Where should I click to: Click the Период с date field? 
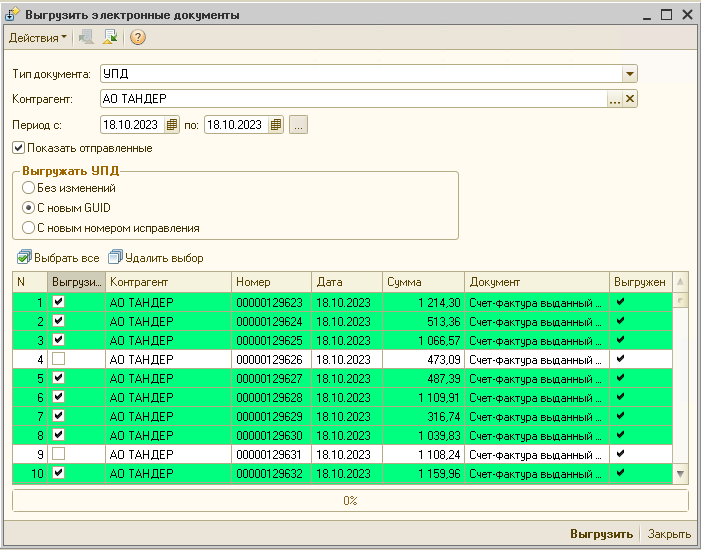[x=132, y=125]
